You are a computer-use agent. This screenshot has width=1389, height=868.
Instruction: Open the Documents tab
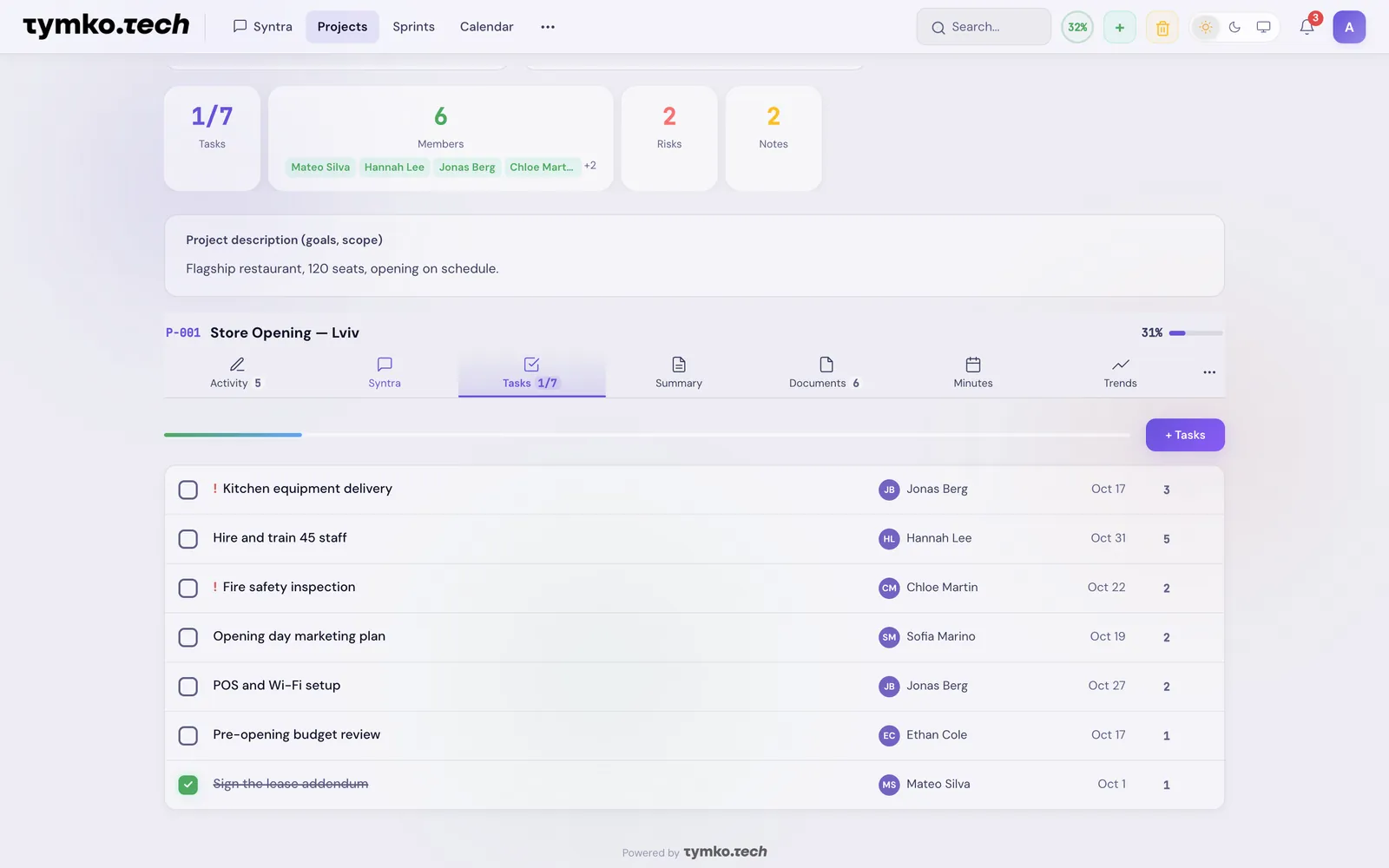click(x=826, y=373)
